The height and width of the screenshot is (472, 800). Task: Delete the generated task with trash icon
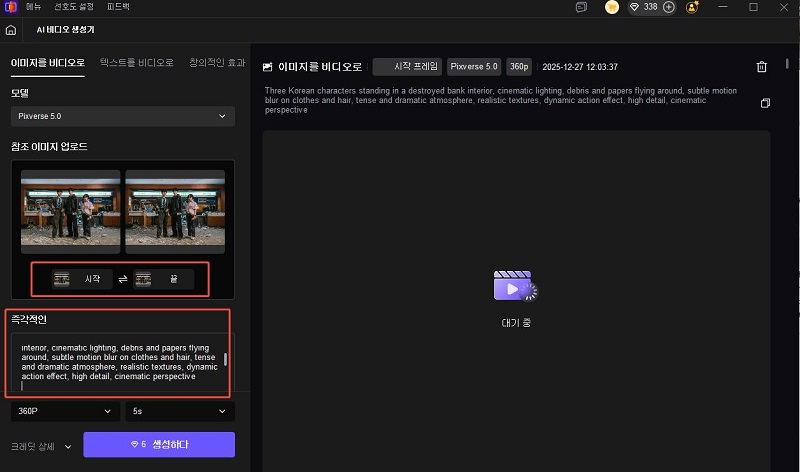coord(761,67)
